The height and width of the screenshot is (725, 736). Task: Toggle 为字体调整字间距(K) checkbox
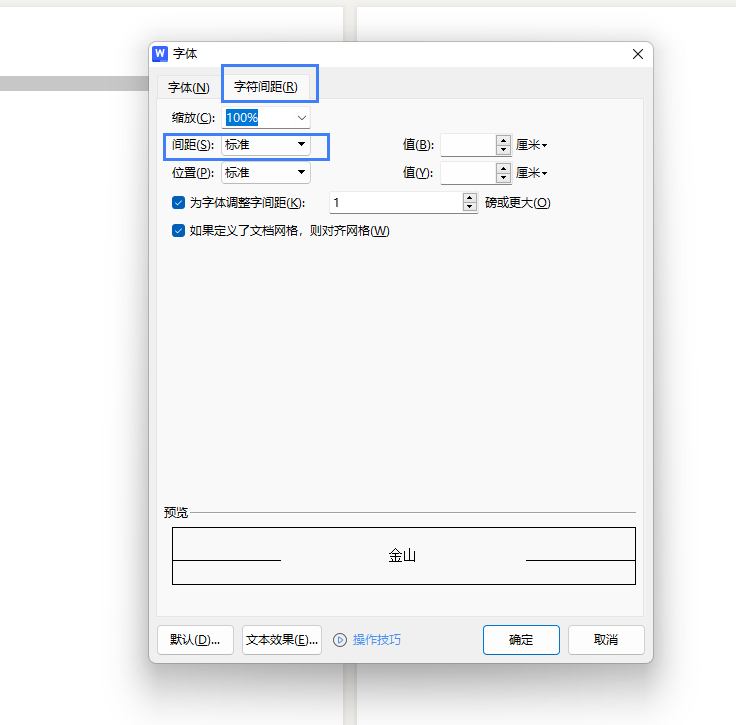178,203
